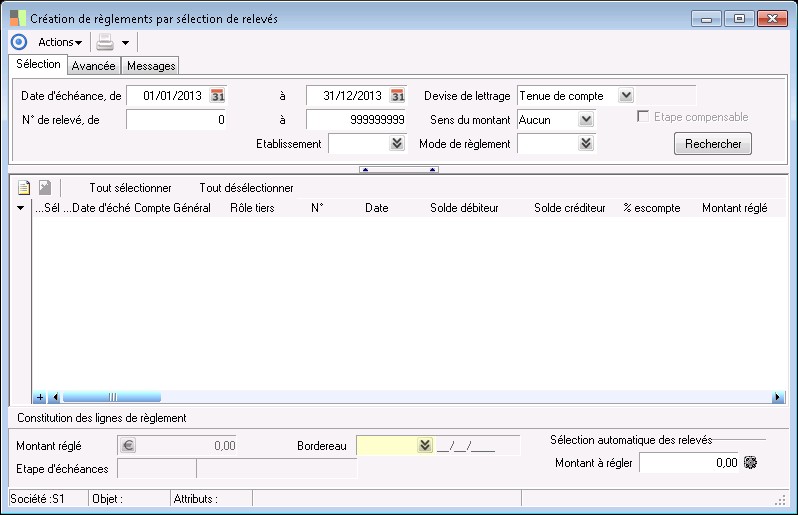Image resolution: width=798 pixels, height=515 pixels.
Task: Open the Bordereau dropdown
Action: [x=425, y=446]
